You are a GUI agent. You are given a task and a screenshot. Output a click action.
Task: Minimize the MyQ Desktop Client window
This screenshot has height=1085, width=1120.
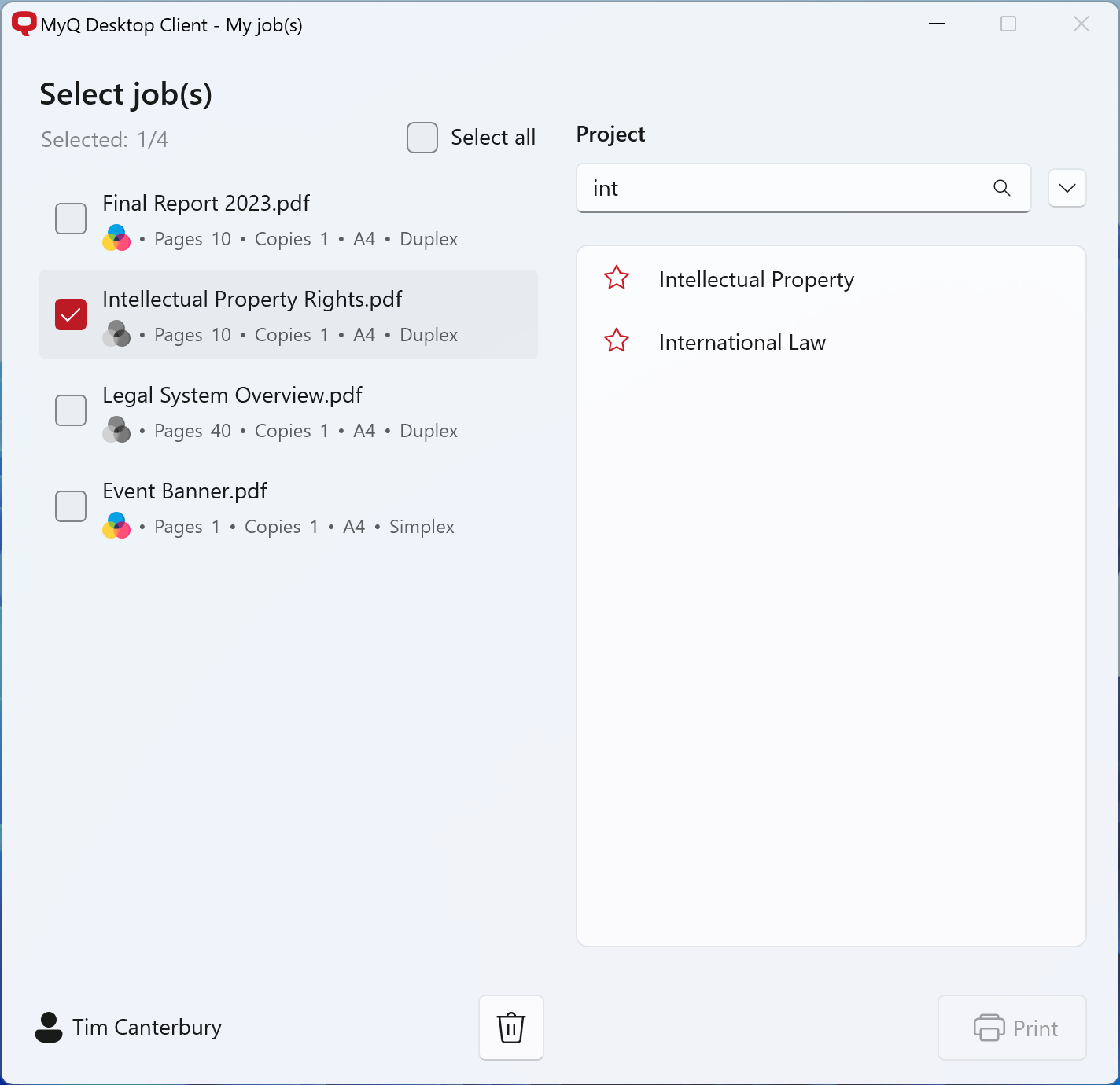(937, 24)
